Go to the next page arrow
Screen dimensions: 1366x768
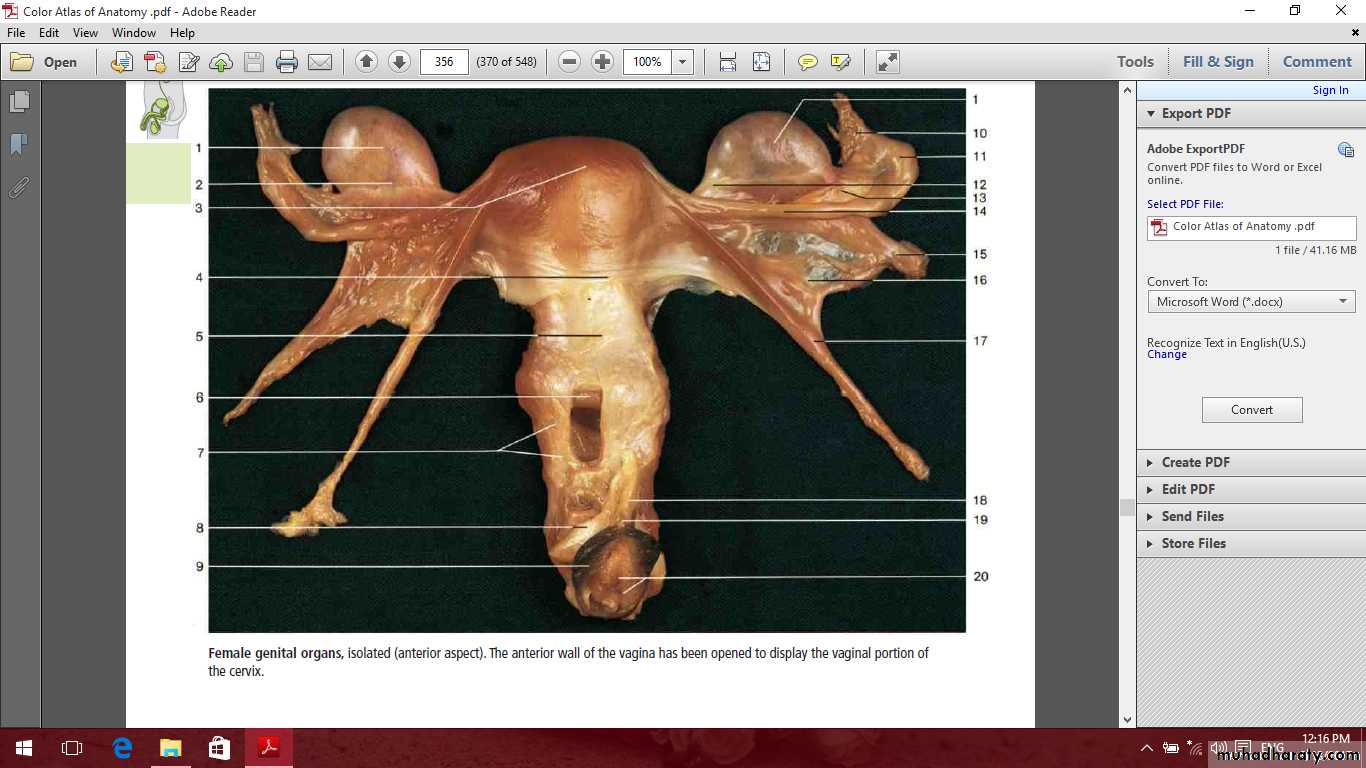[399, 62]
